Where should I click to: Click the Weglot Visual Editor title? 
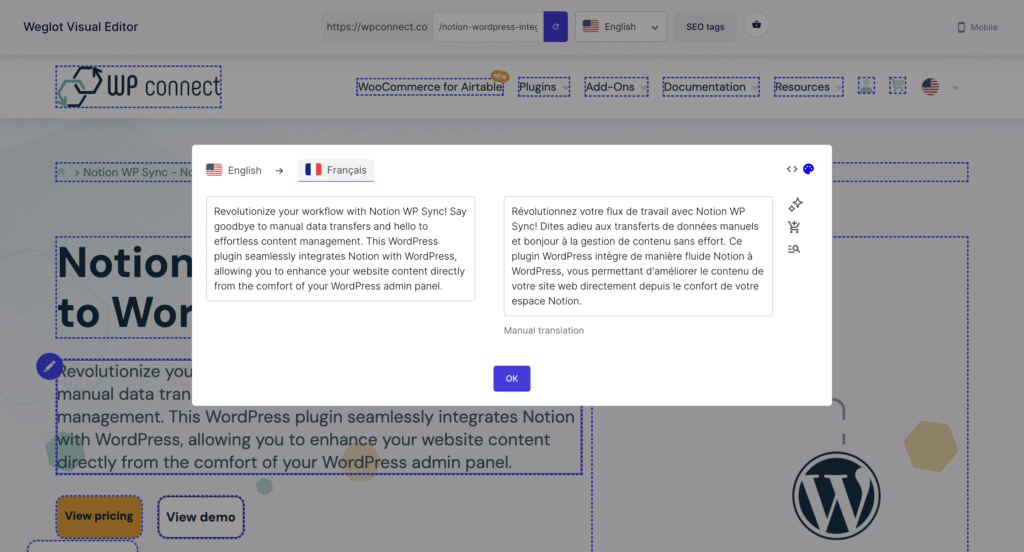[x=80, y=27]
